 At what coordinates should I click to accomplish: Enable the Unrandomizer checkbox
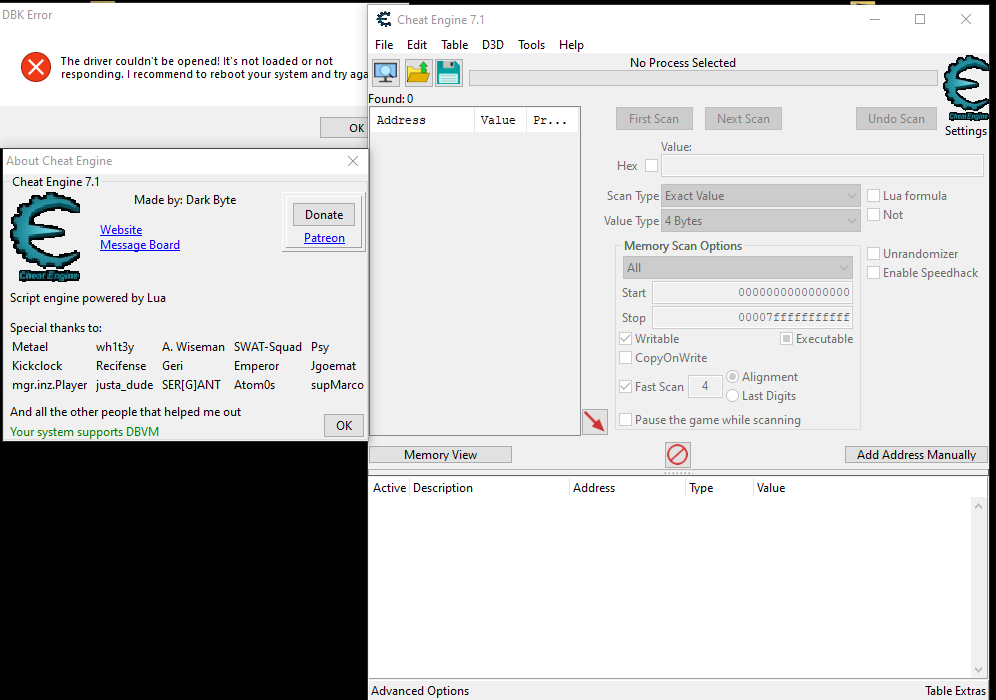click(x=873, y=253)
